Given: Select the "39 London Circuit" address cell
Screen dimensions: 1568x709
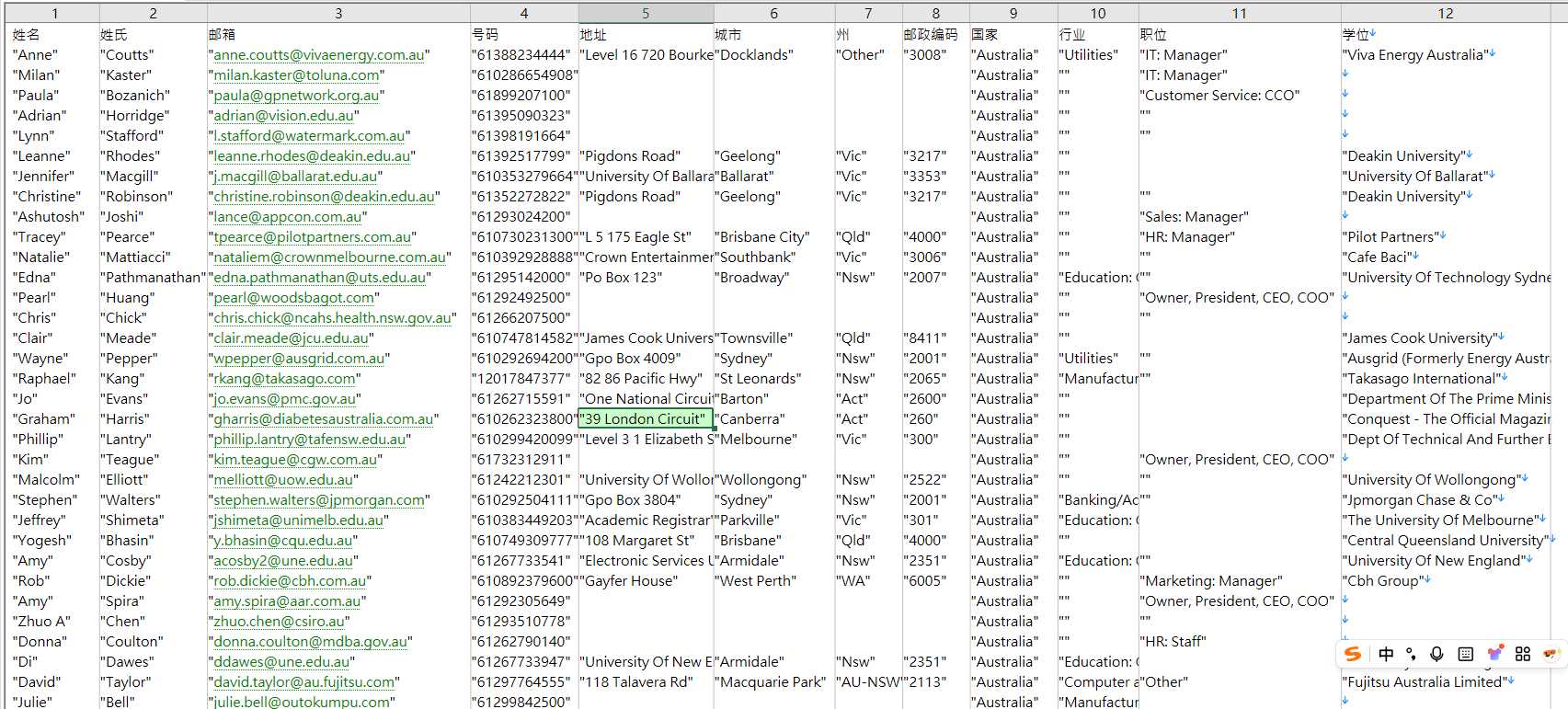Looking at the screenshot, I should pos(646,419).
